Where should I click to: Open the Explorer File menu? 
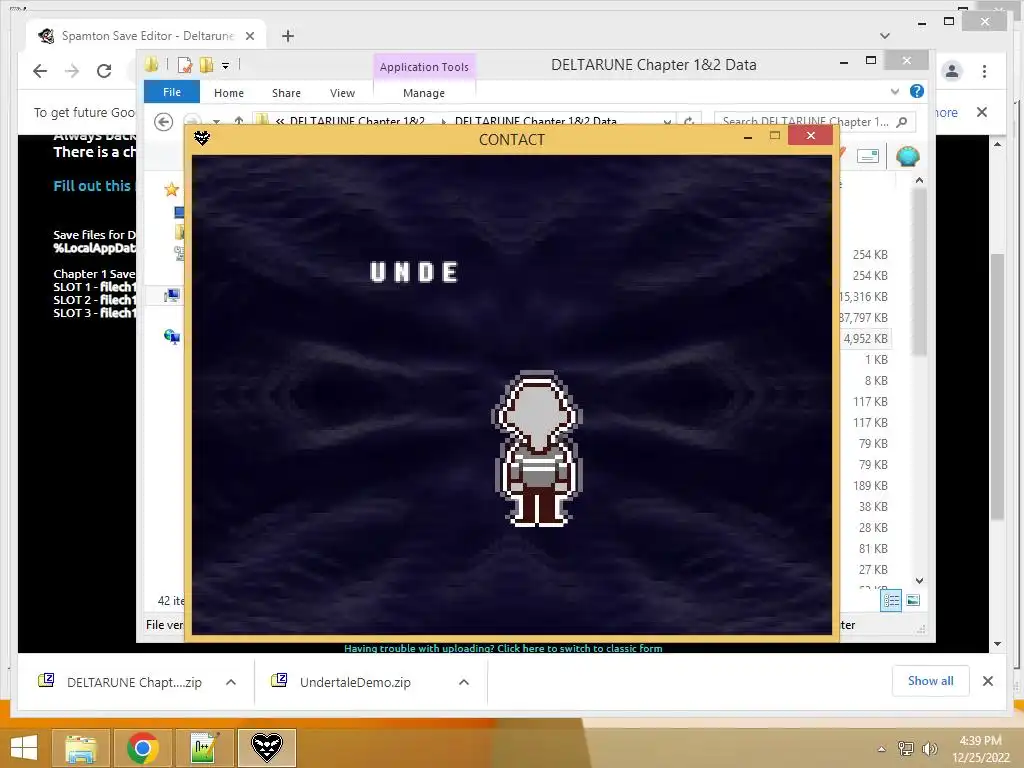tap(172, 92)
